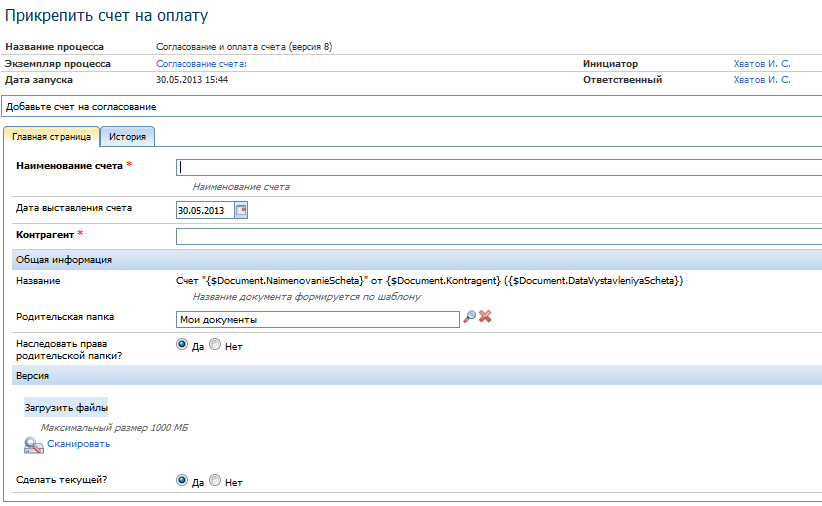
Task: Click the scanner icon beside Сканировать
Action: tap(33, 445)
